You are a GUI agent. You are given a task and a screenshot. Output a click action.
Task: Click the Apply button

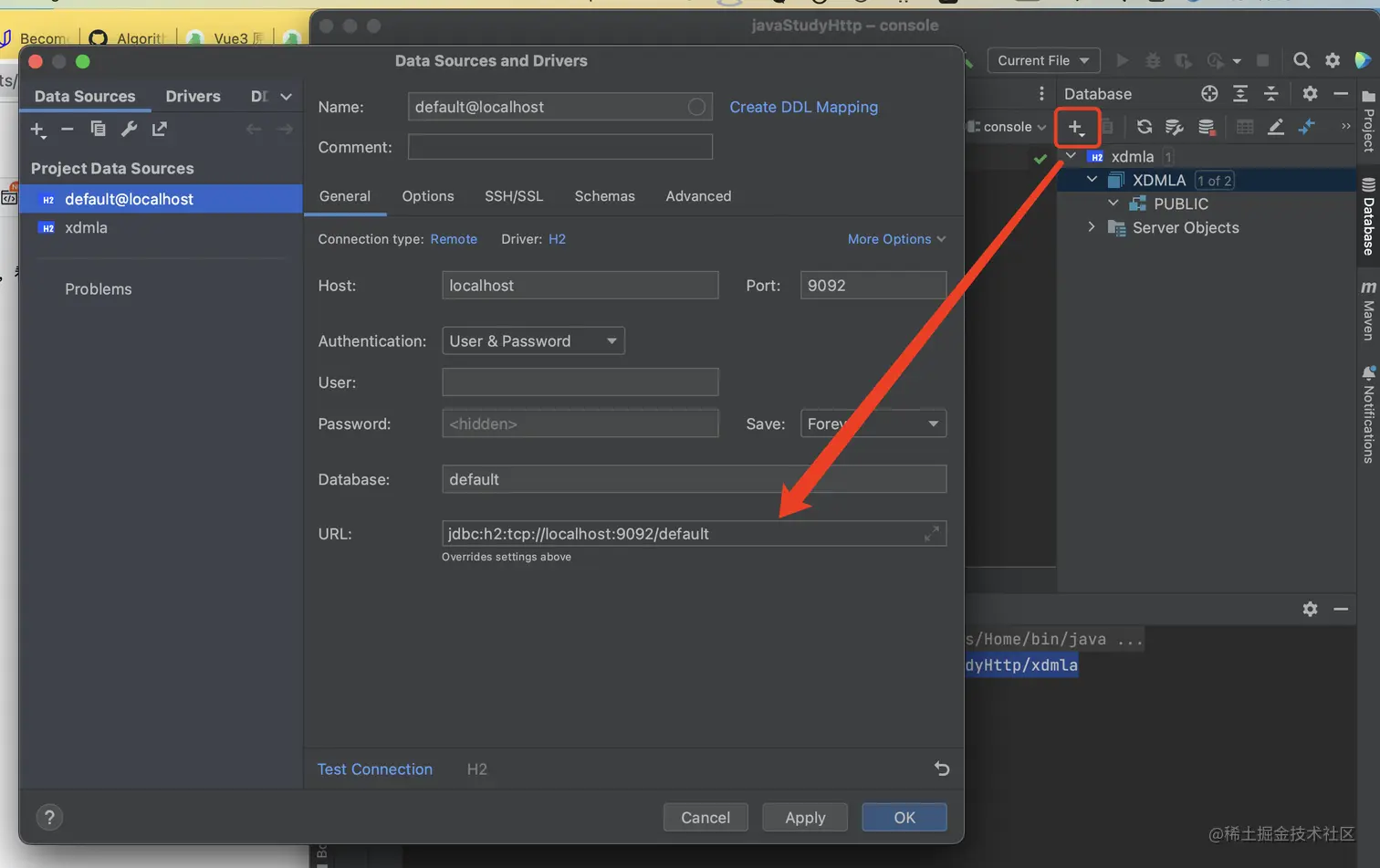pos(805,818)
